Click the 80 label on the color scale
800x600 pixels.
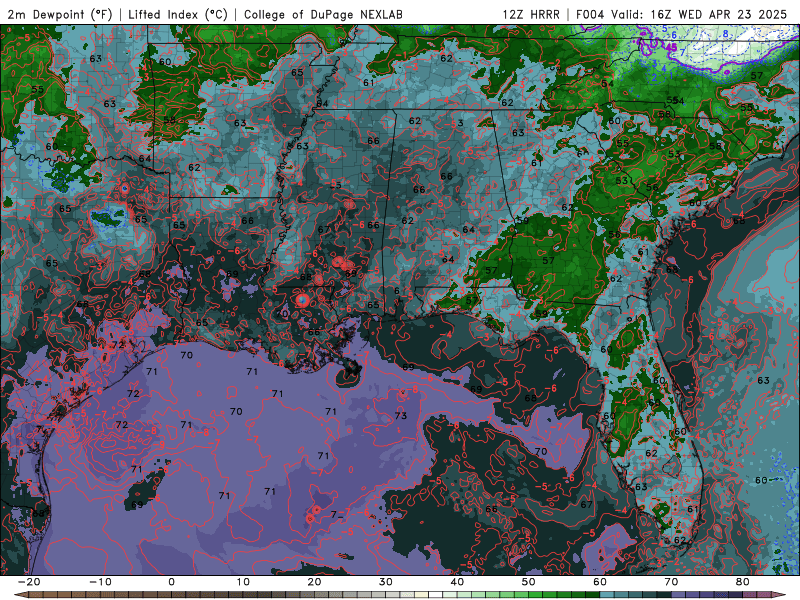pyautogui.click(x=743, y=582)
